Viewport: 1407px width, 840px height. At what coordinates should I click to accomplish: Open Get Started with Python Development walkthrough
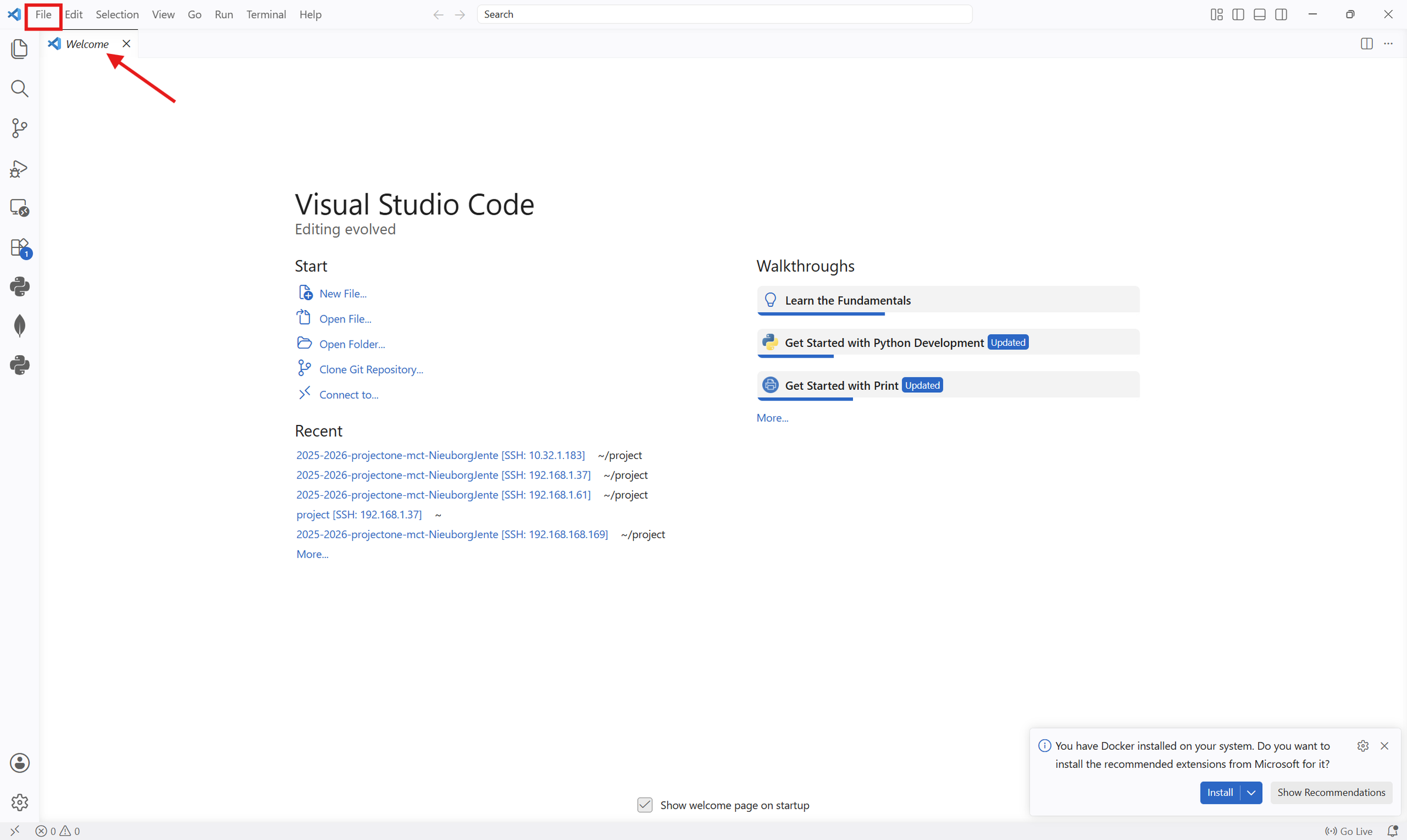pyautogui.click(x=948, y=343)
